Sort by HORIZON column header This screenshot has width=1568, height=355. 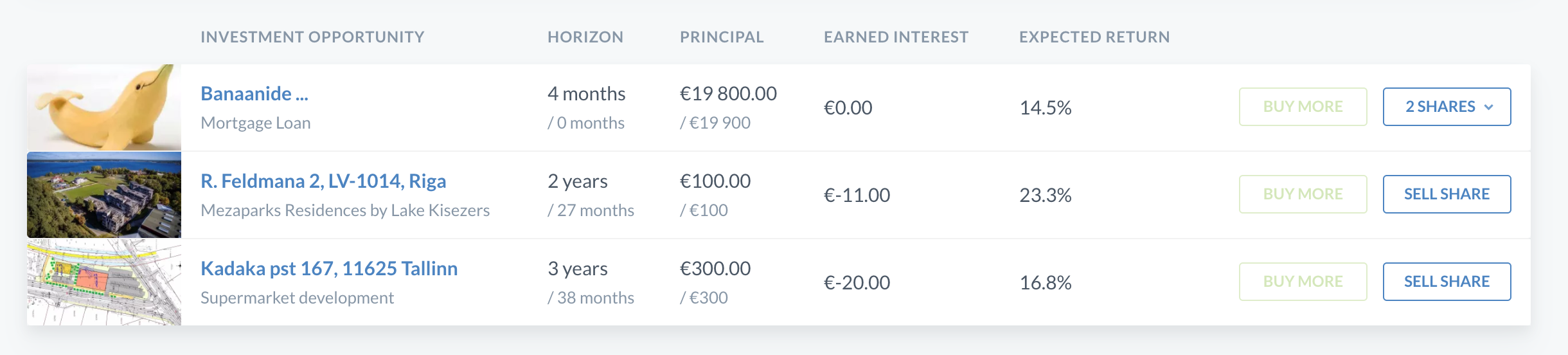585,37
